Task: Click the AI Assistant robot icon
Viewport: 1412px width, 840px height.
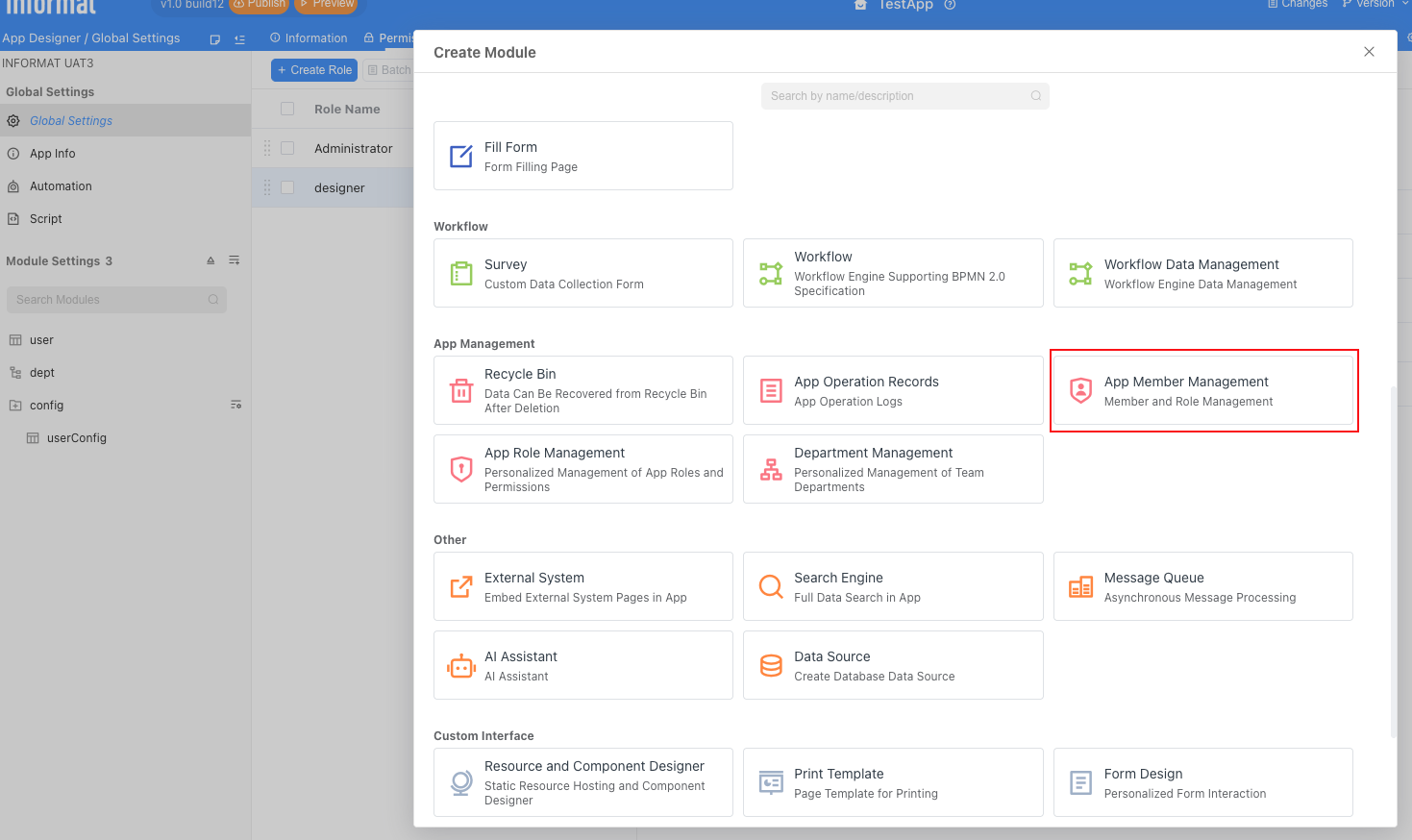Action: [461, 666]
